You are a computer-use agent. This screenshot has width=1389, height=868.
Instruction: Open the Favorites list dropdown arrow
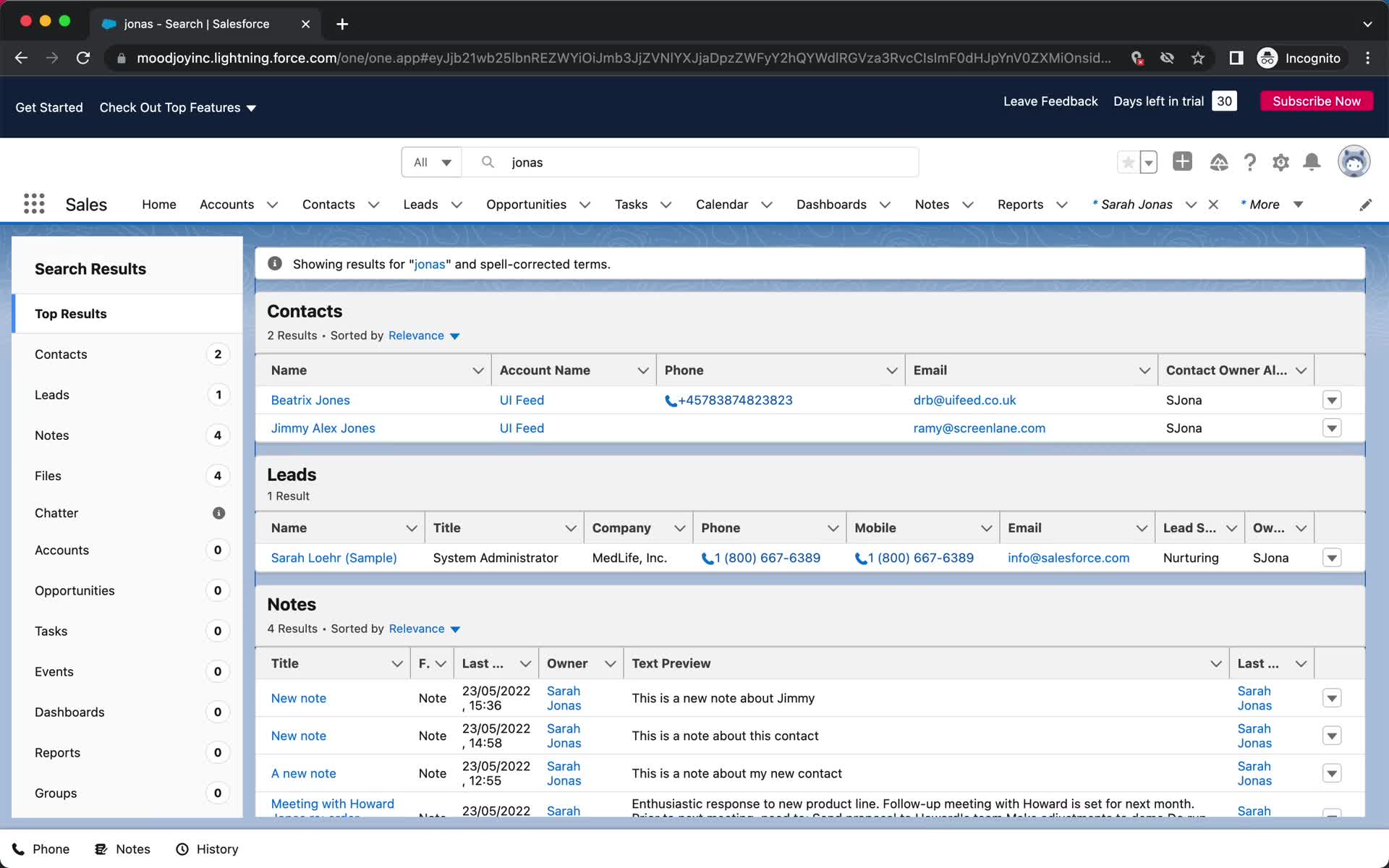click(x=1148, y=162)
